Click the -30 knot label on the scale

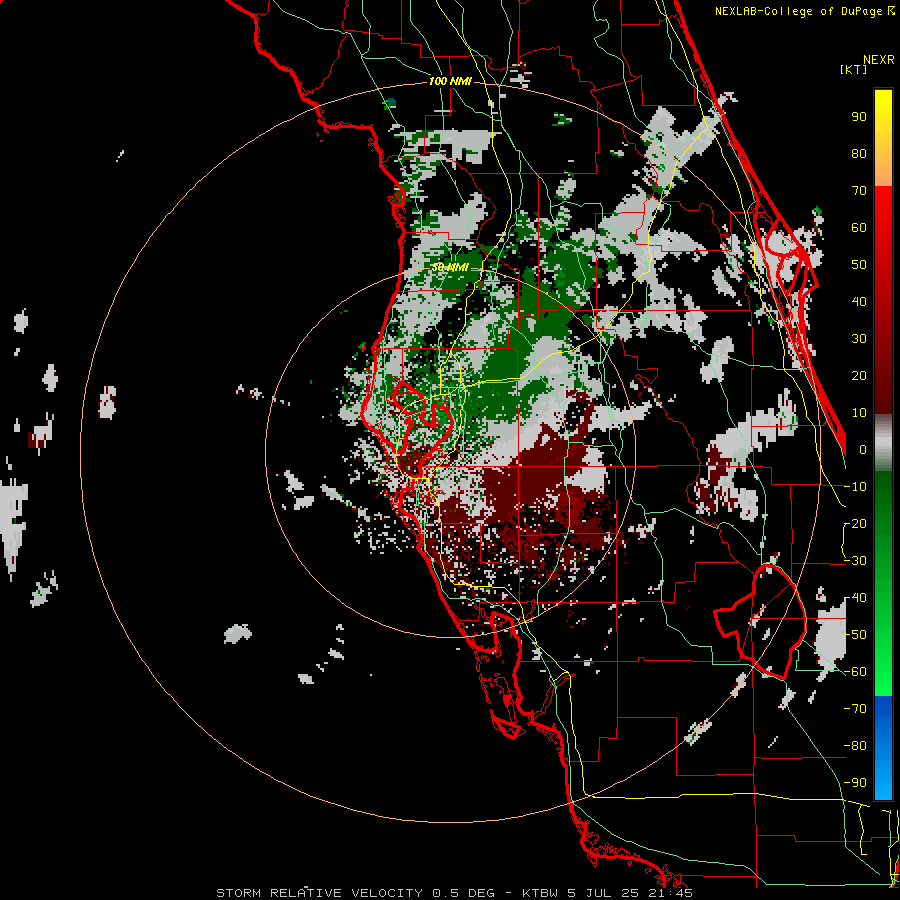click(855, 561)
